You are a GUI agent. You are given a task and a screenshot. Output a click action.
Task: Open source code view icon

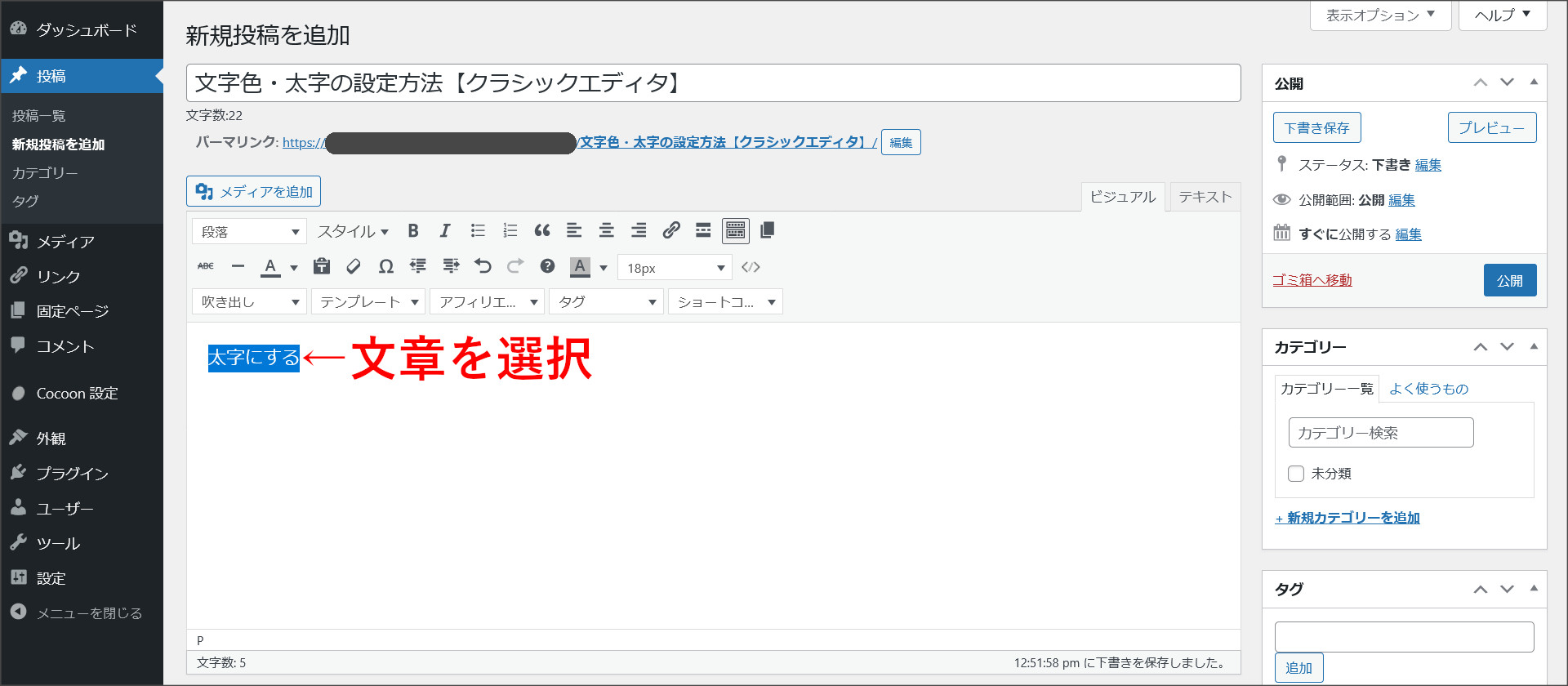(751, 267)
